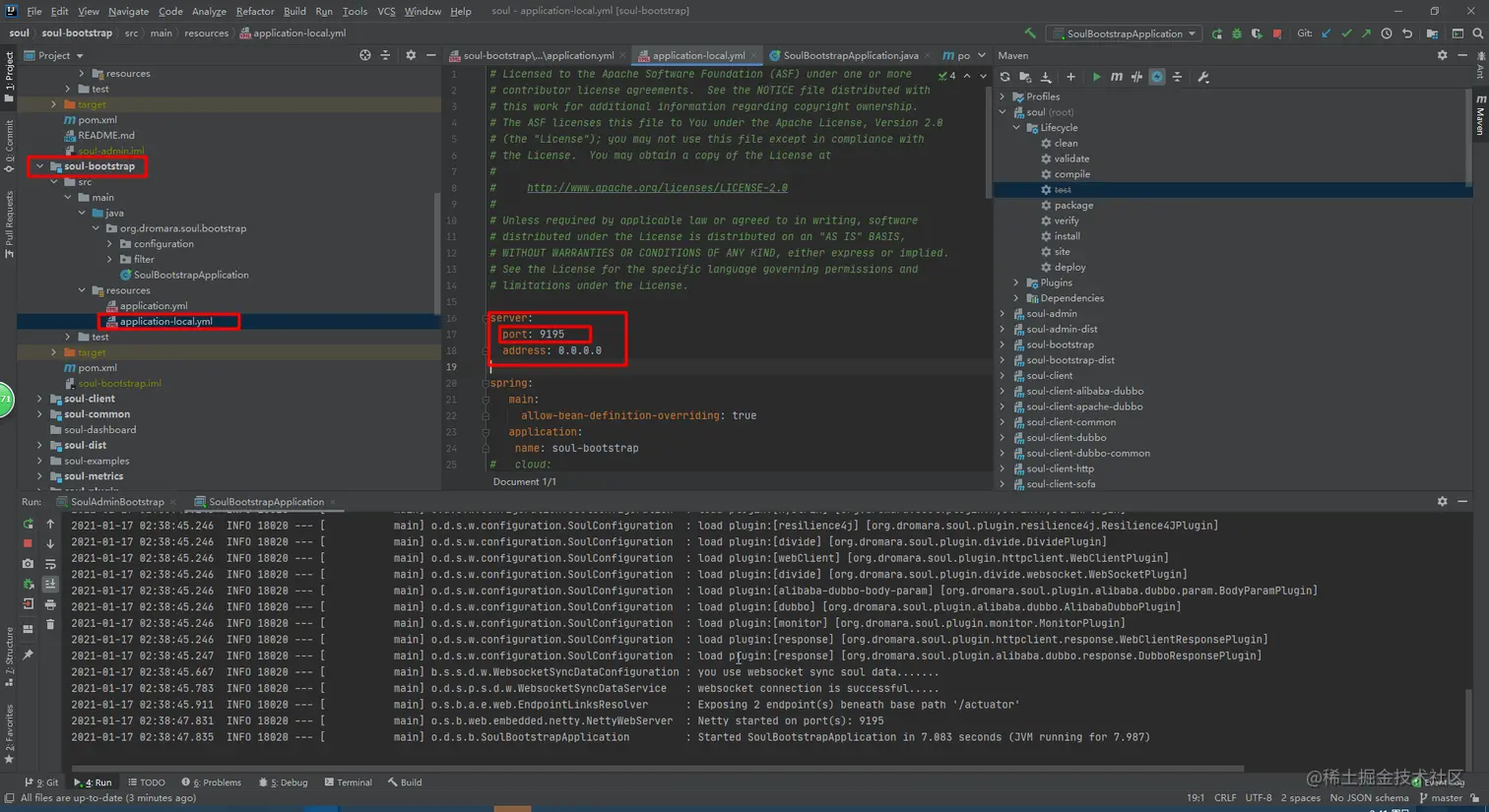Open Project panel options gear
Image resolution: width=1489 pixels, height=812 pixels.
tap(411, 55)
